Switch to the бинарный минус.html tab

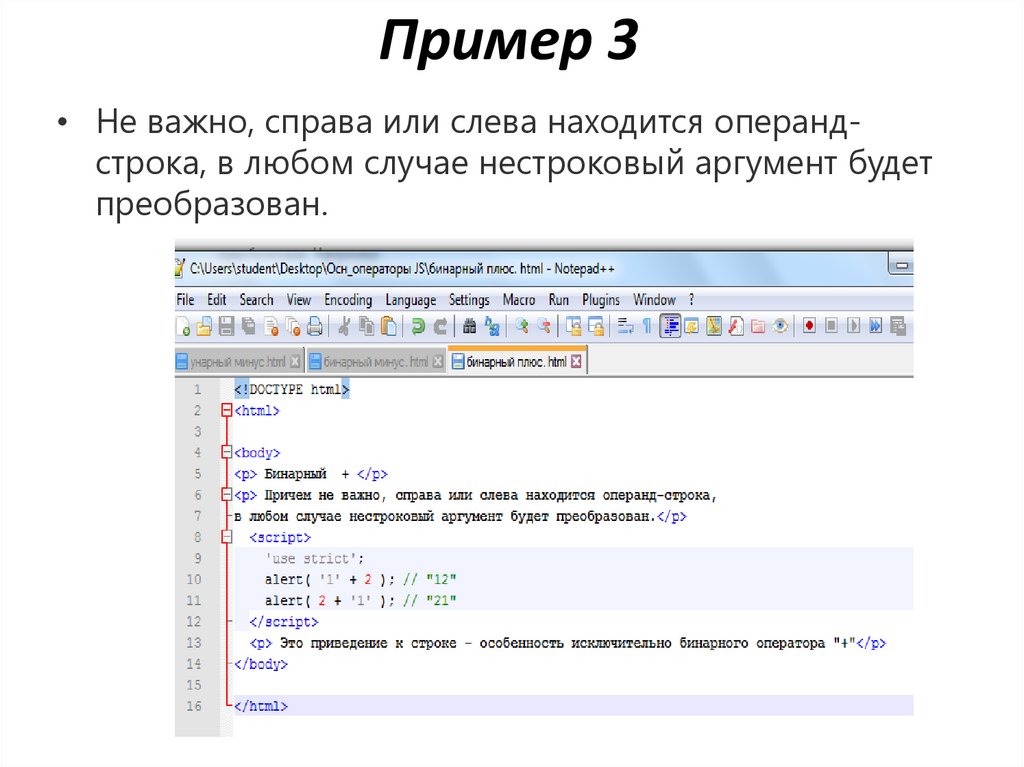pyautogui.click(x=376, y=361)
